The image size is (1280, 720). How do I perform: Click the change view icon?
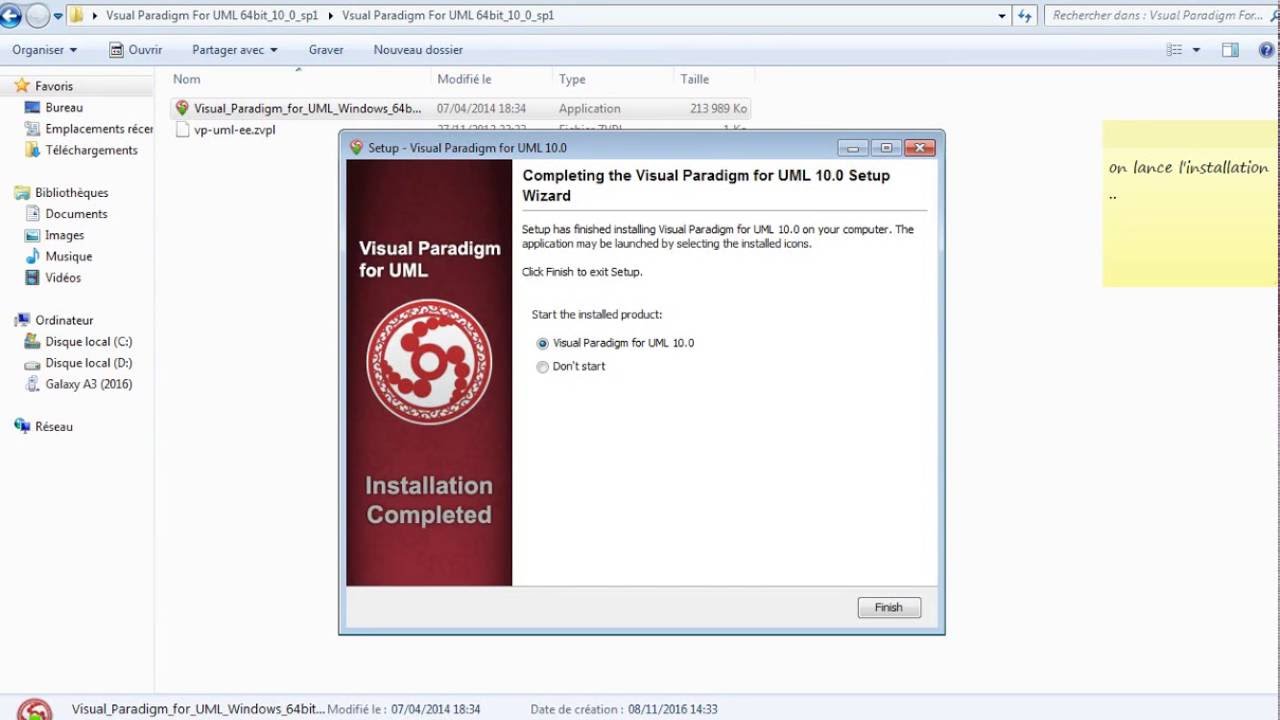1174,50
